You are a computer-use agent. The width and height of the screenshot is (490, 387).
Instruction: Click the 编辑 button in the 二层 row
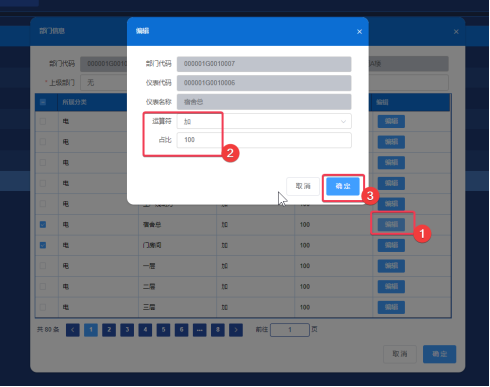click(x=391, y=287)
